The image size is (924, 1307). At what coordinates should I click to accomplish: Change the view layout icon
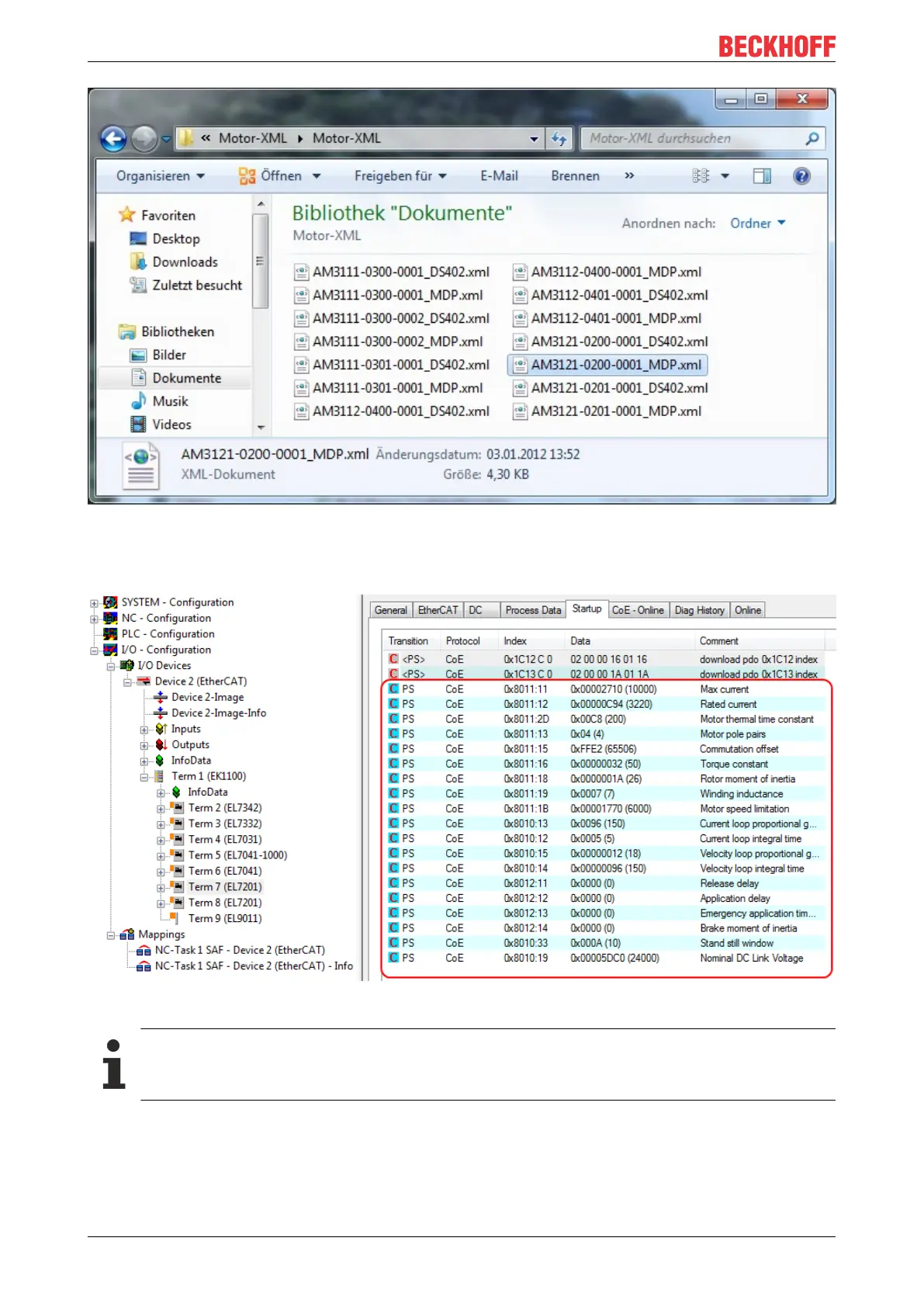tap(701, 176)
